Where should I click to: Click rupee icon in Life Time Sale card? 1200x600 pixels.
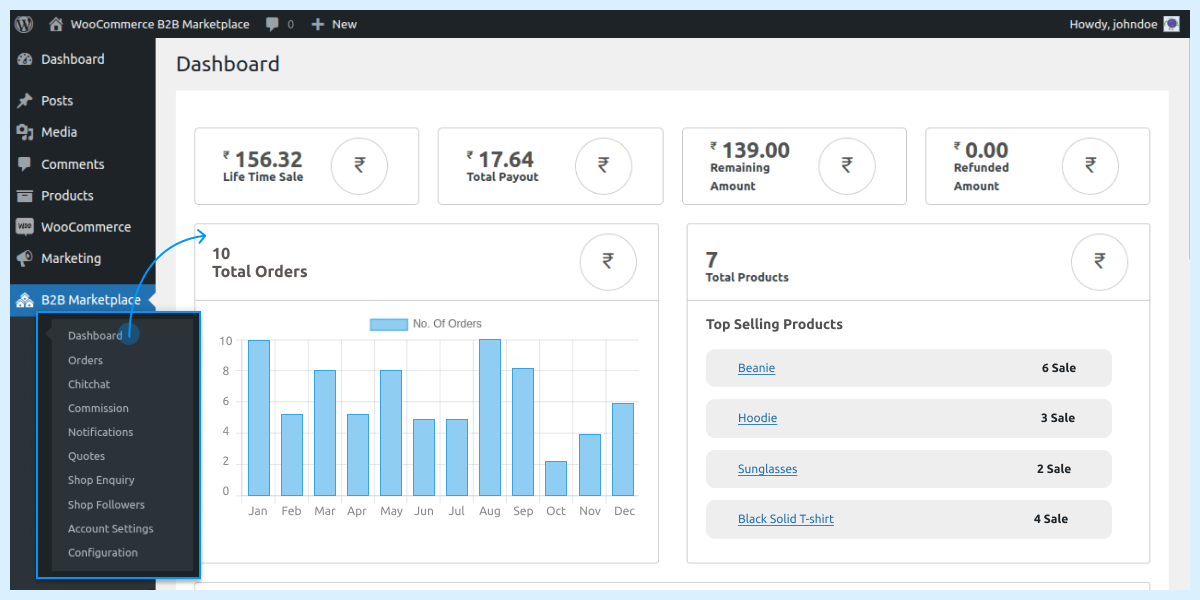coord(360,166)
